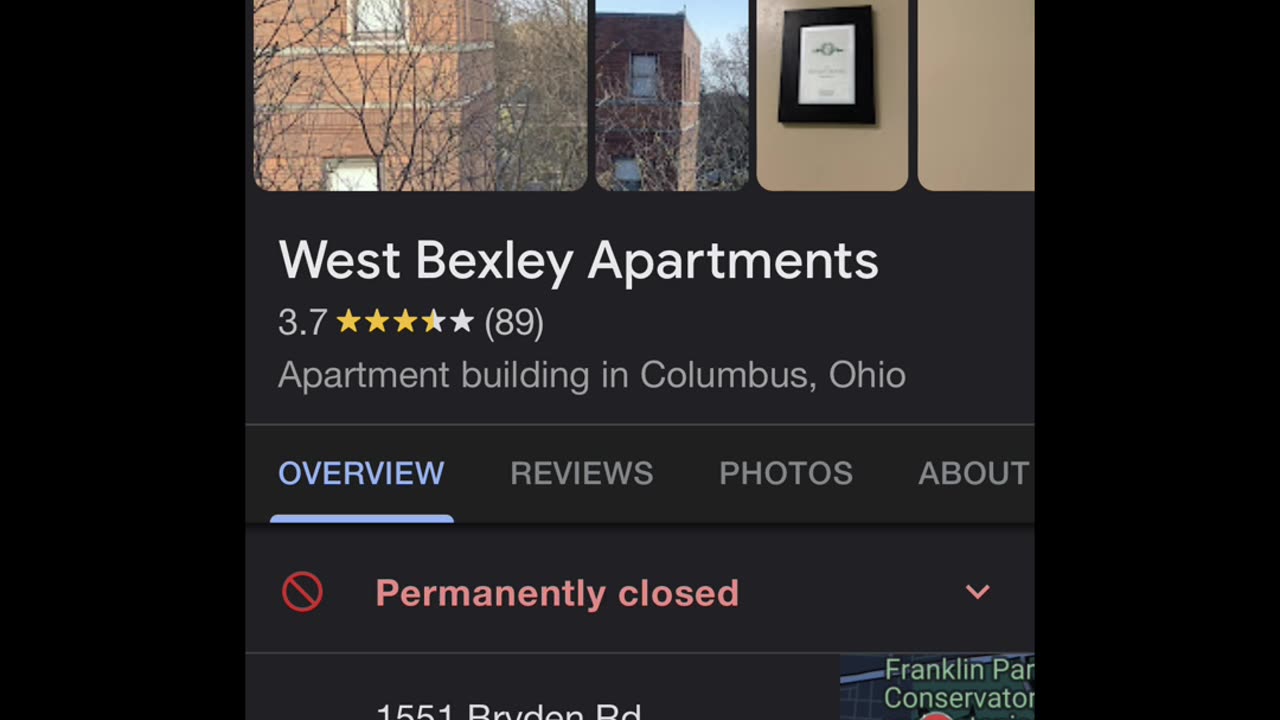Click the West Bexley Apartments title

[x=578, y=260]
